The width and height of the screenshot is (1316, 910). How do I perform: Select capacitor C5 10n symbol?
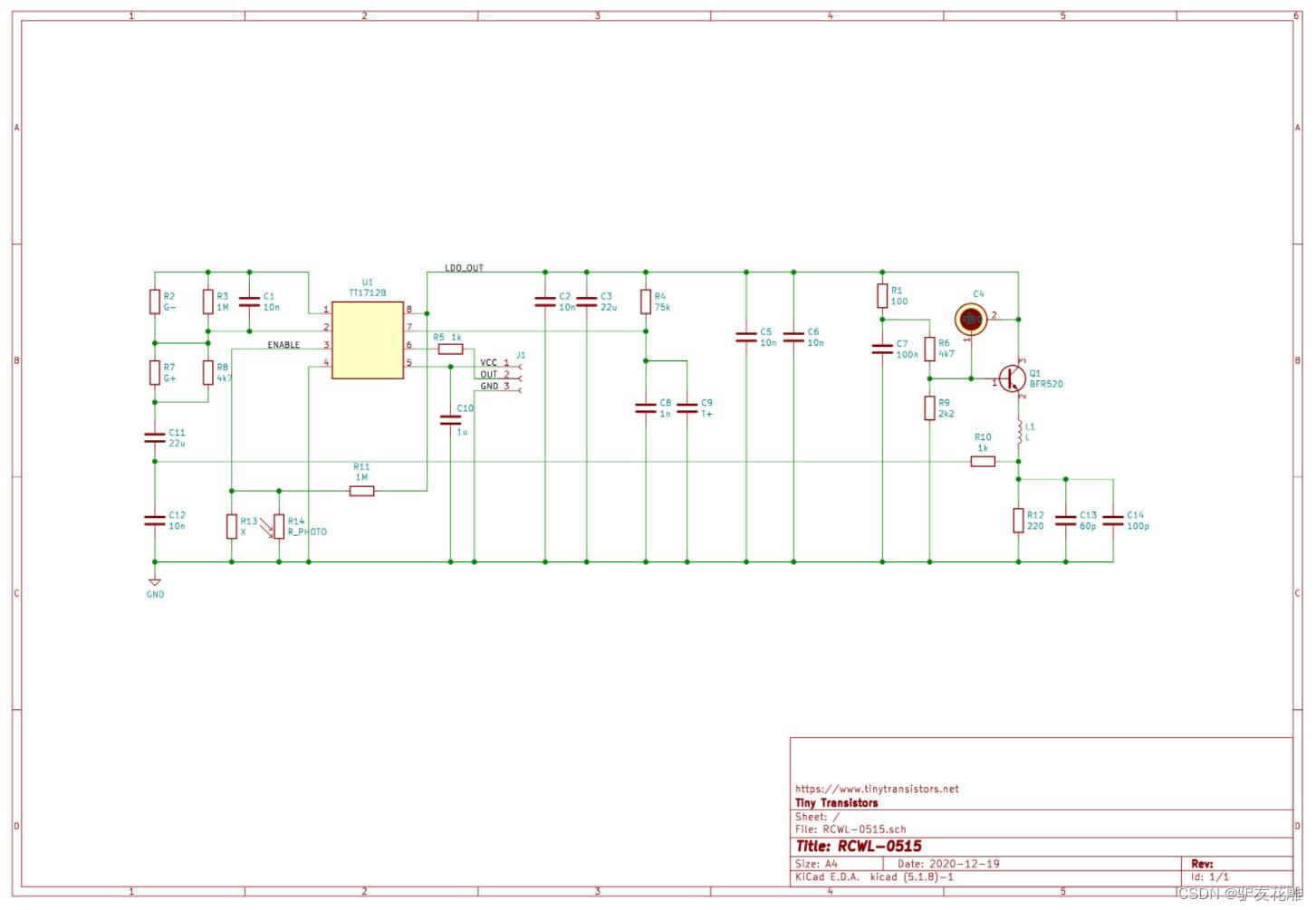tap(746, 337)
